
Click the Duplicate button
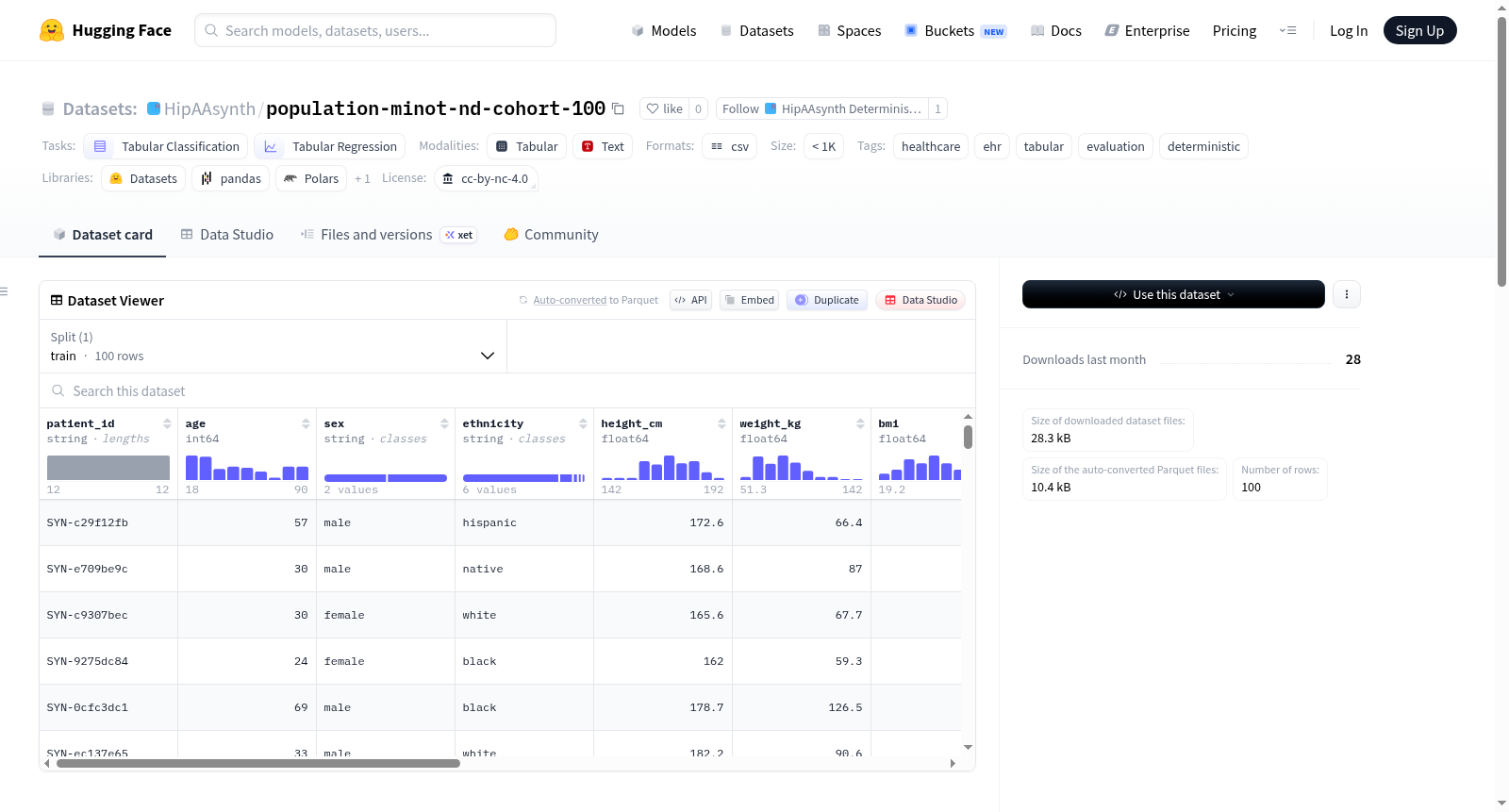click(x=827, y=300)
